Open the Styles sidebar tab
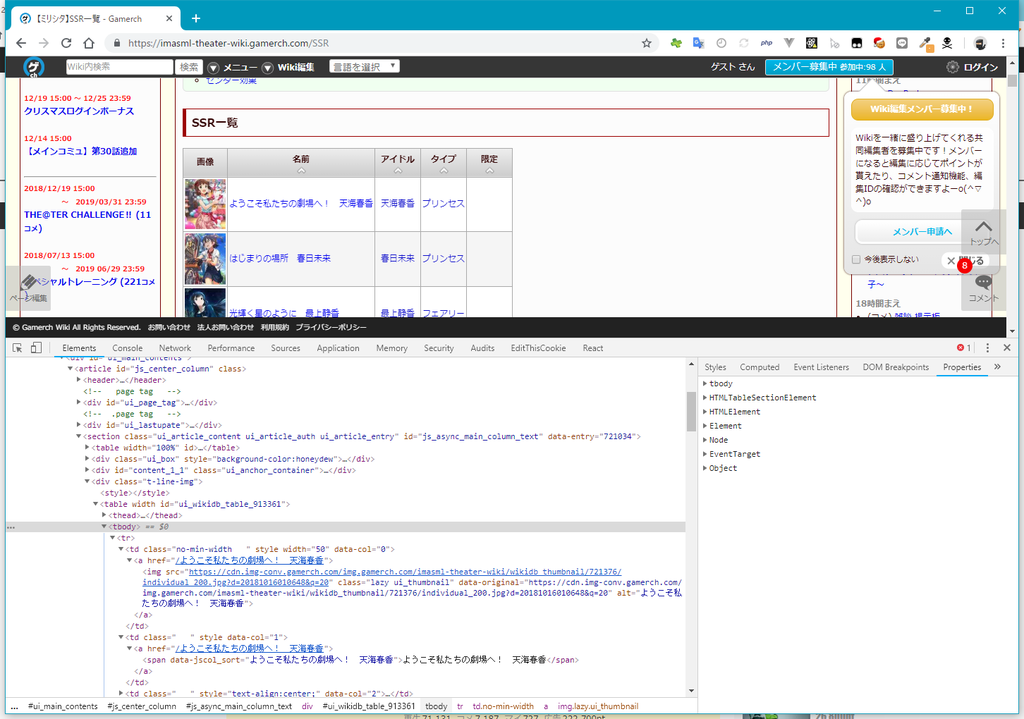The width and height of the screenshot is (1024, 719). (715, 367)
